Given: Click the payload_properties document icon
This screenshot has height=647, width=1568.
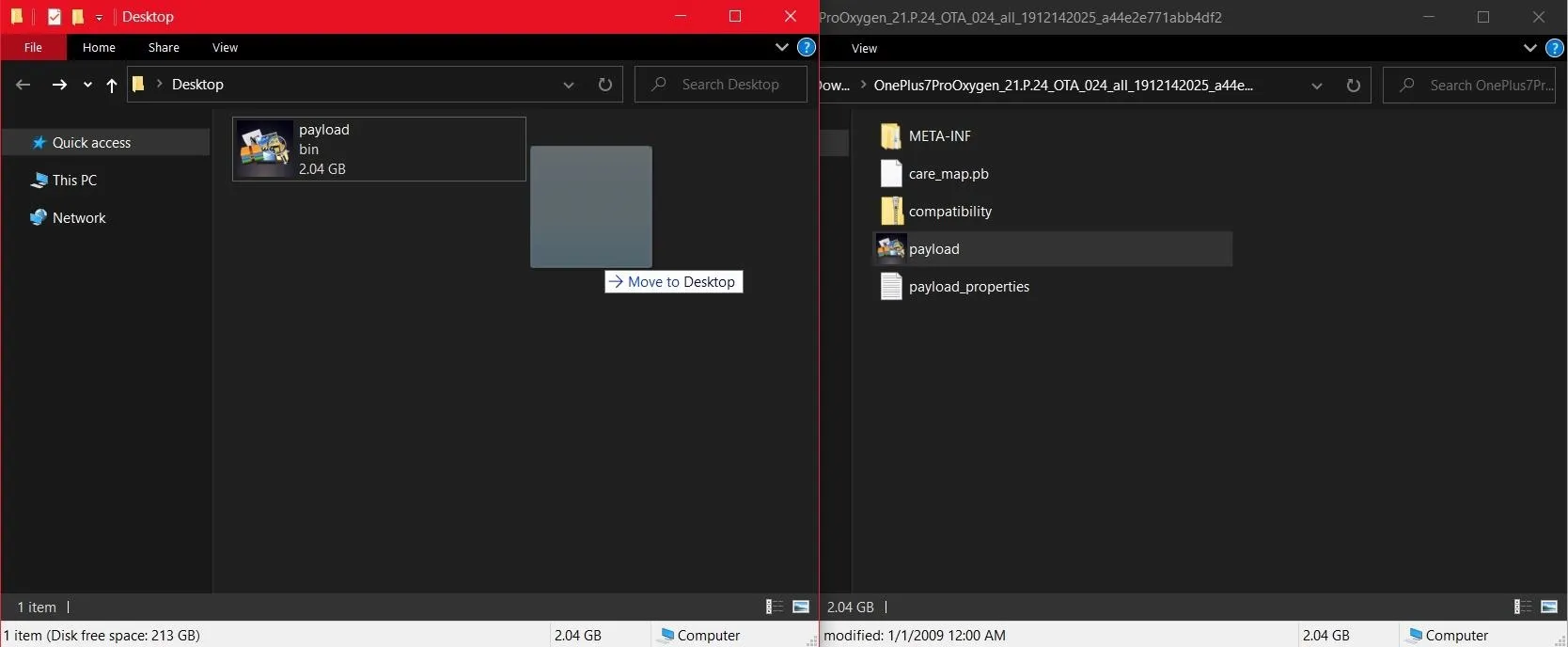Looking at the screenshot, I should (891, 287).
